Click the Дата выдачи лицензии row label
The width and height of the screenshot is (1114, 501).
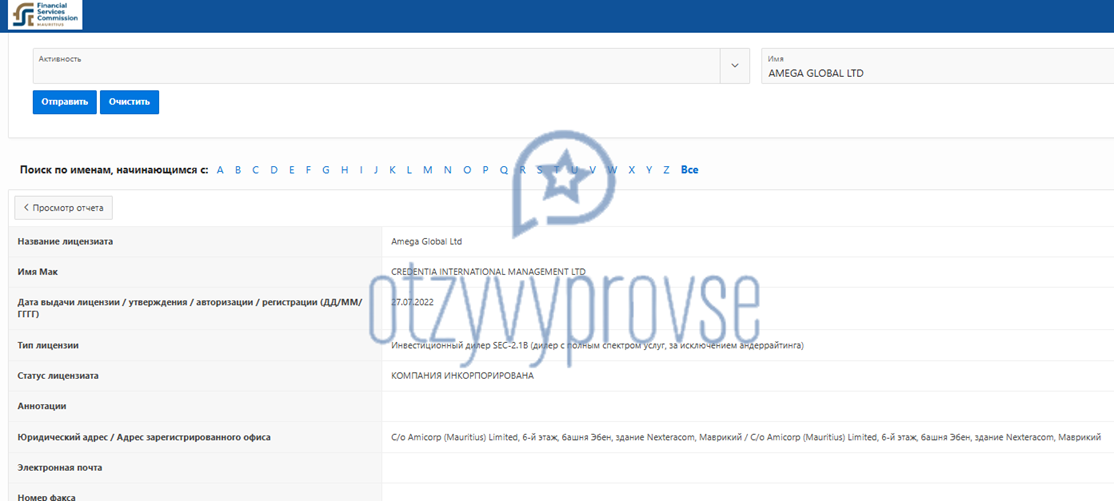point(190,308)
